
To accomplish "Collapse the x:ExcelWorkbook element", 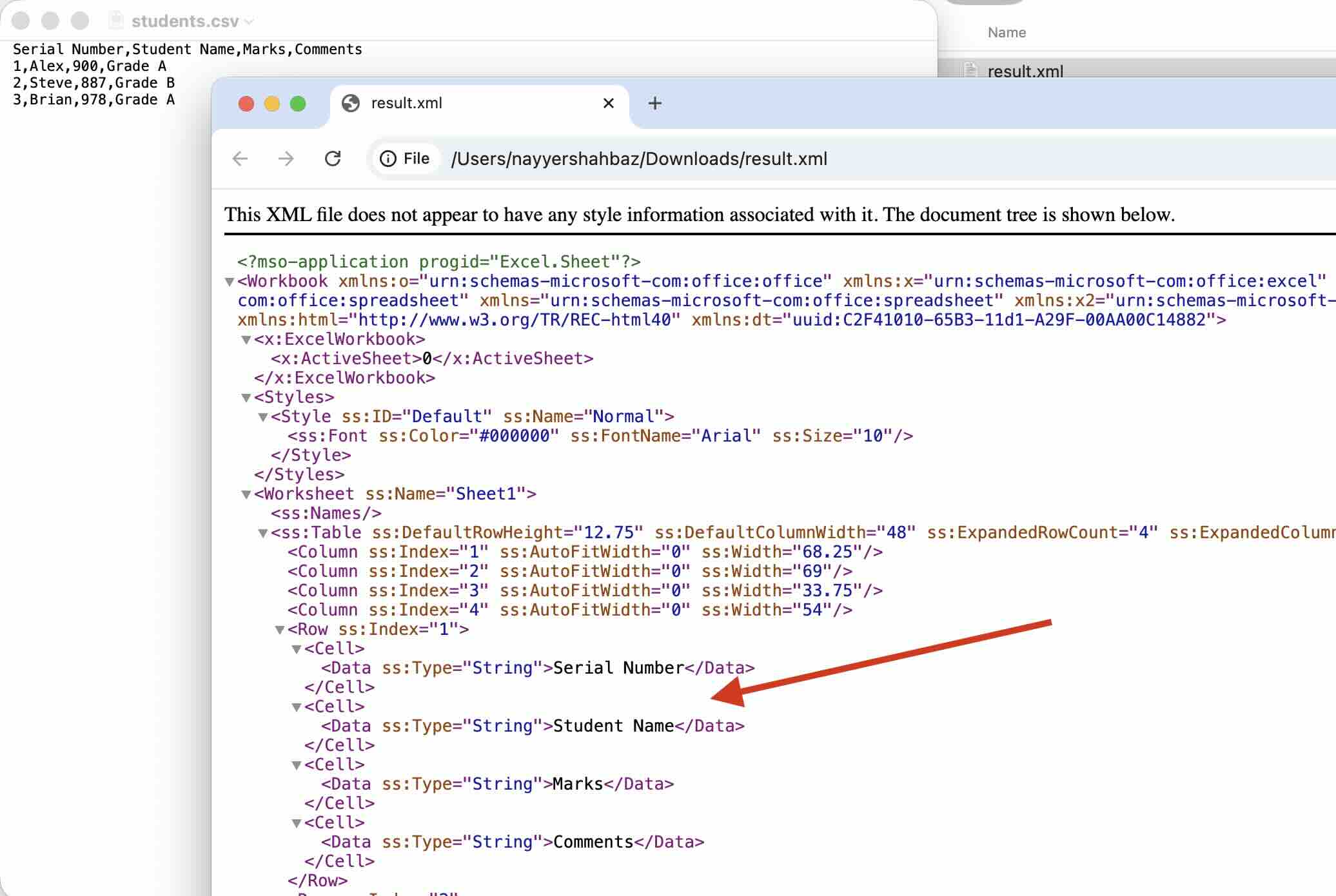I will (x=248, y=339).
